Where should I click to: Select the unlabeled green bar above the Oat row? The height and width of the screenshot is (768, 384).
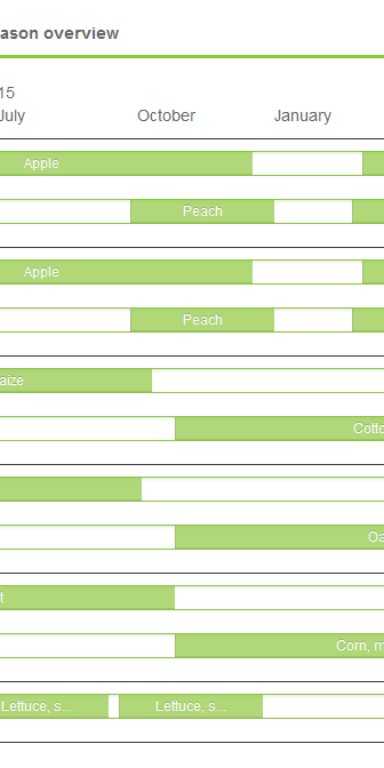point(71,489)
